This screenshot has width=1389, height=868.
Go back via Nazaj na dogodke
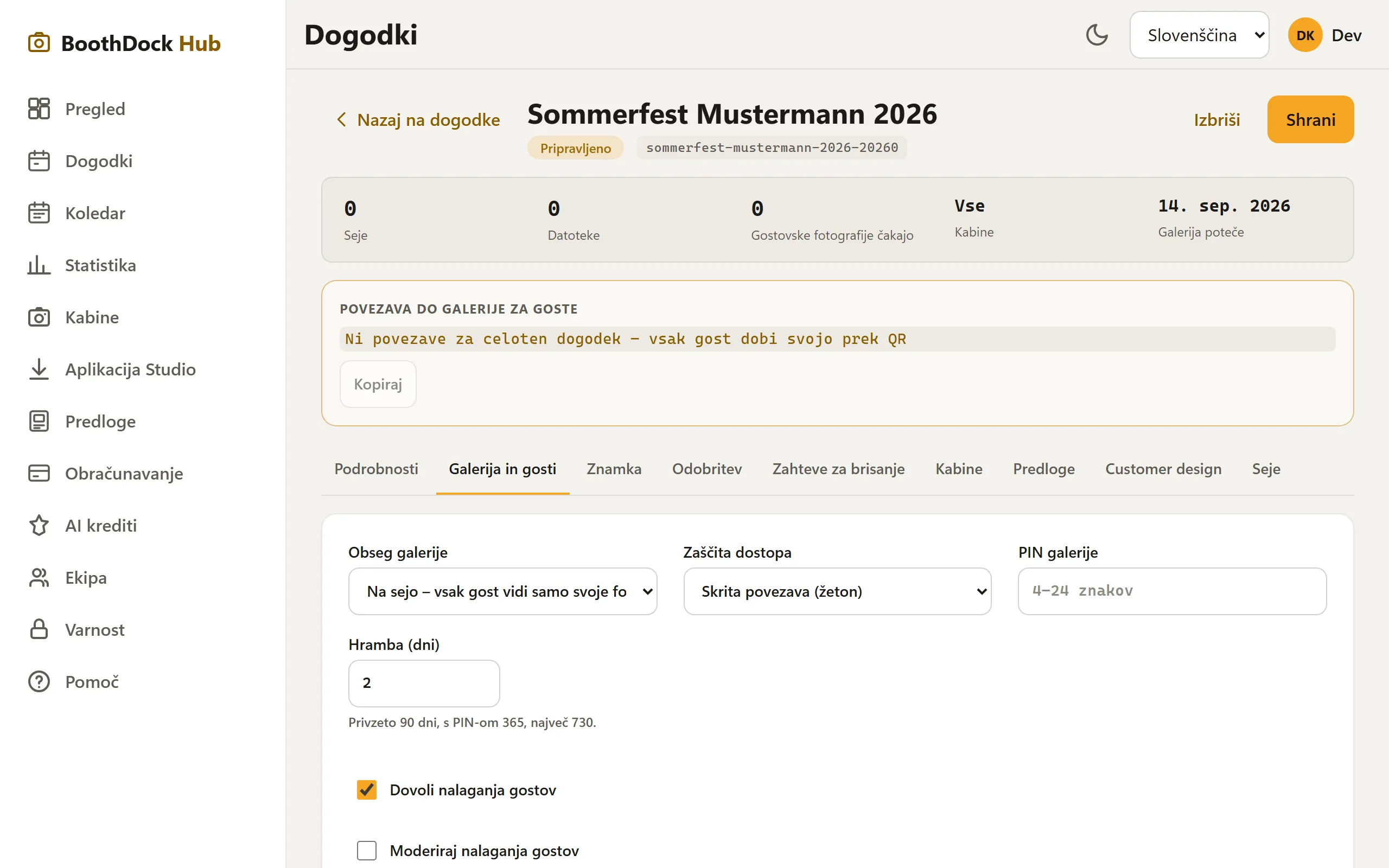[x=418, y=119]
